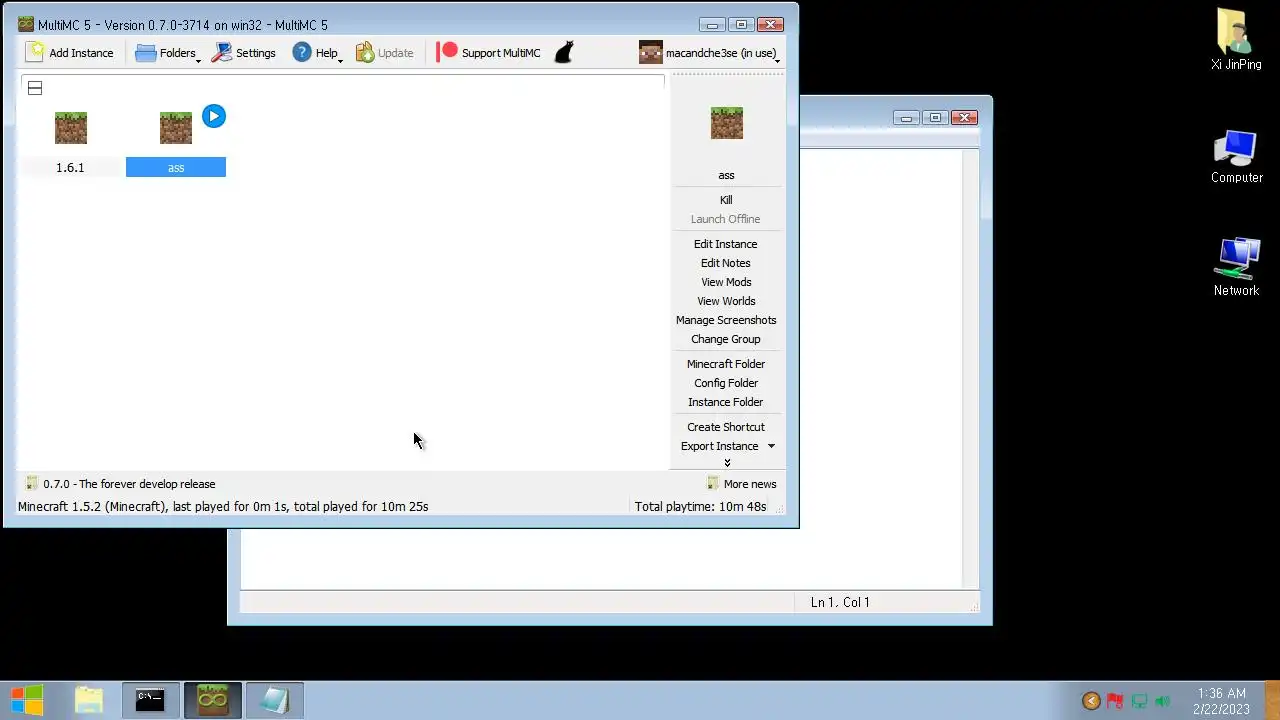Switch to the Command Prompt taskbar window

150,700
